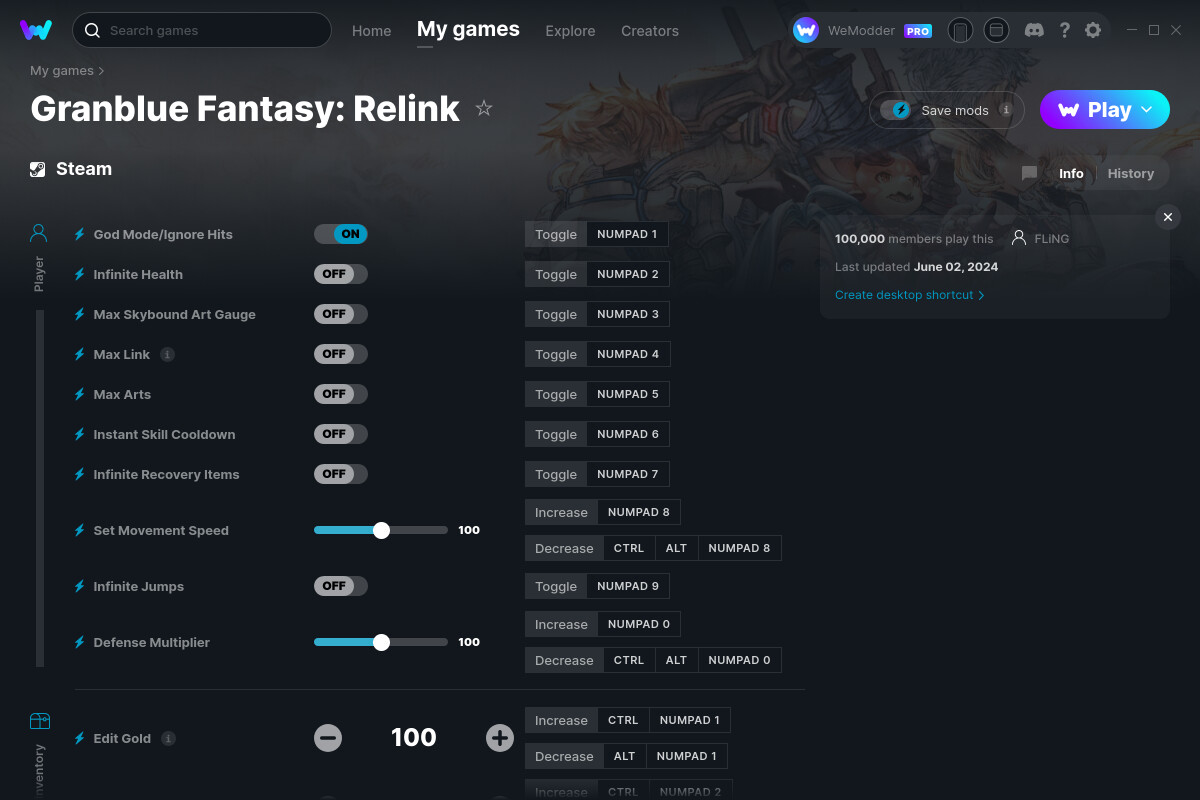The width and height of the screenshot is (1200, 800).
Task: Open the Play button dropdown arrow
Action: point(1145,110)
